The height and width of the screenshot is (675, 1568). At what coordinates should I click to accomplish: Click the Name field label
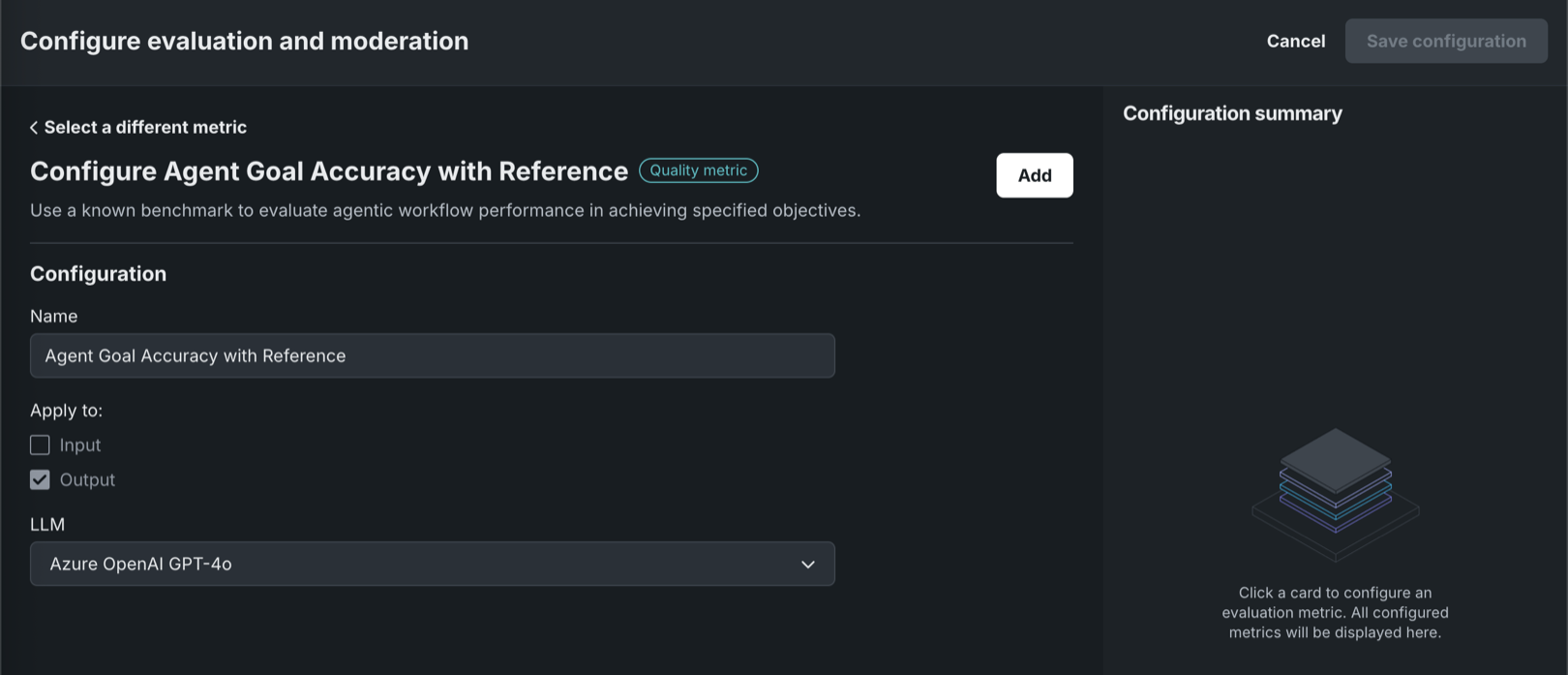click(x=54, y=316)
